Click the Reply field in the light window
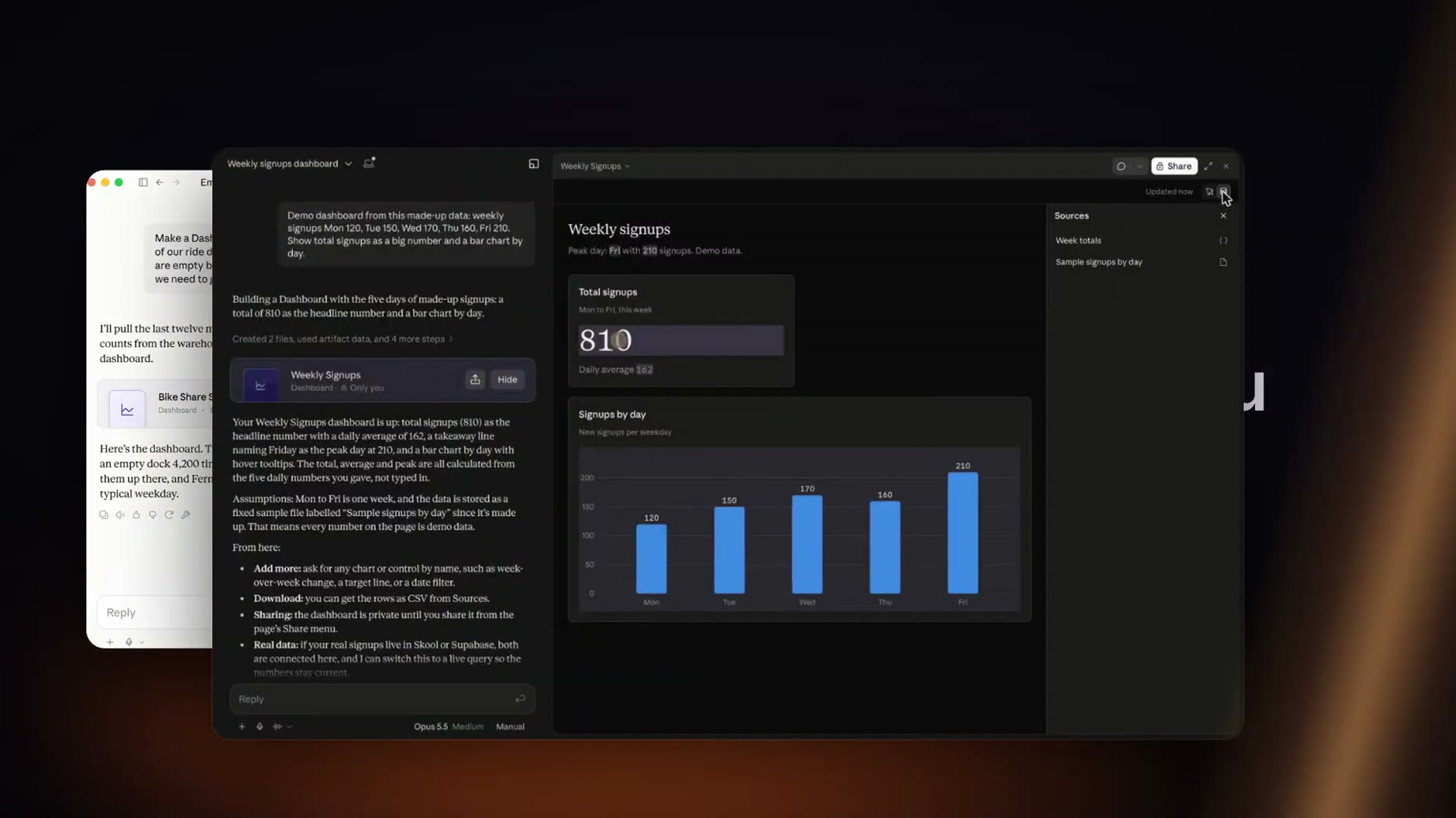1456x818 pixels. 155,612
